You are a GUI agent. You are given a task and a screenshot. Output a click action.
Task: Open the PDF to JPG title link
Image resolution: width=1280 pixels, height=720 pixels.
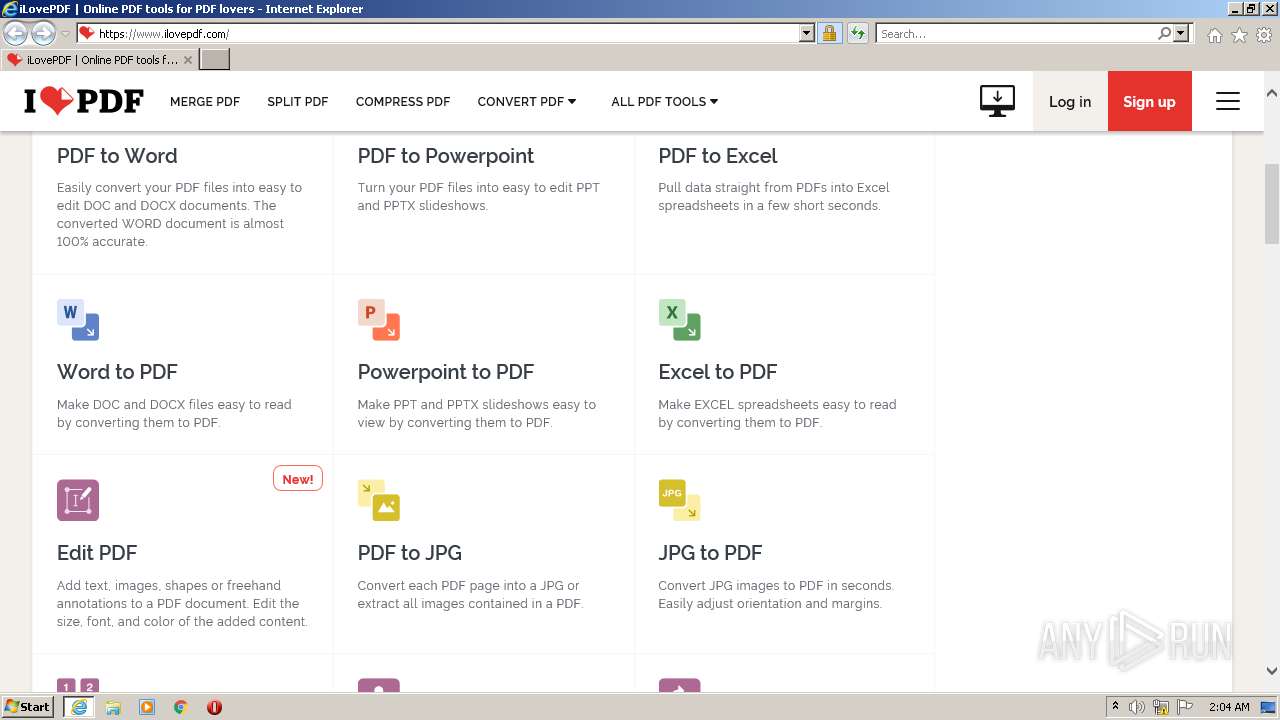click(x=410, y=553)
